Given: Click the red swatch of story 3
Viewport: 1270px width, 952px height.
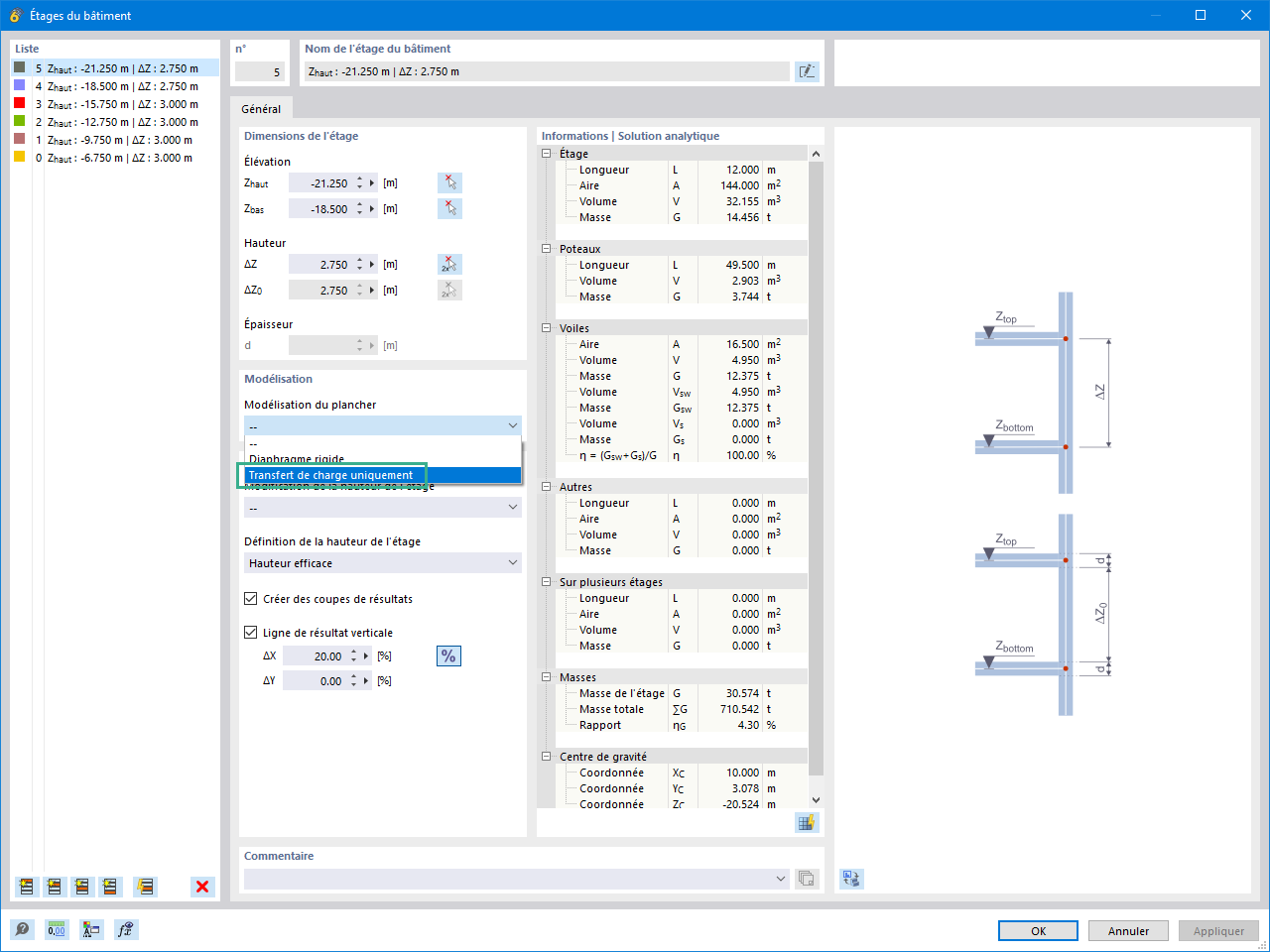Looking at the screenshot, I should [19, 103].
